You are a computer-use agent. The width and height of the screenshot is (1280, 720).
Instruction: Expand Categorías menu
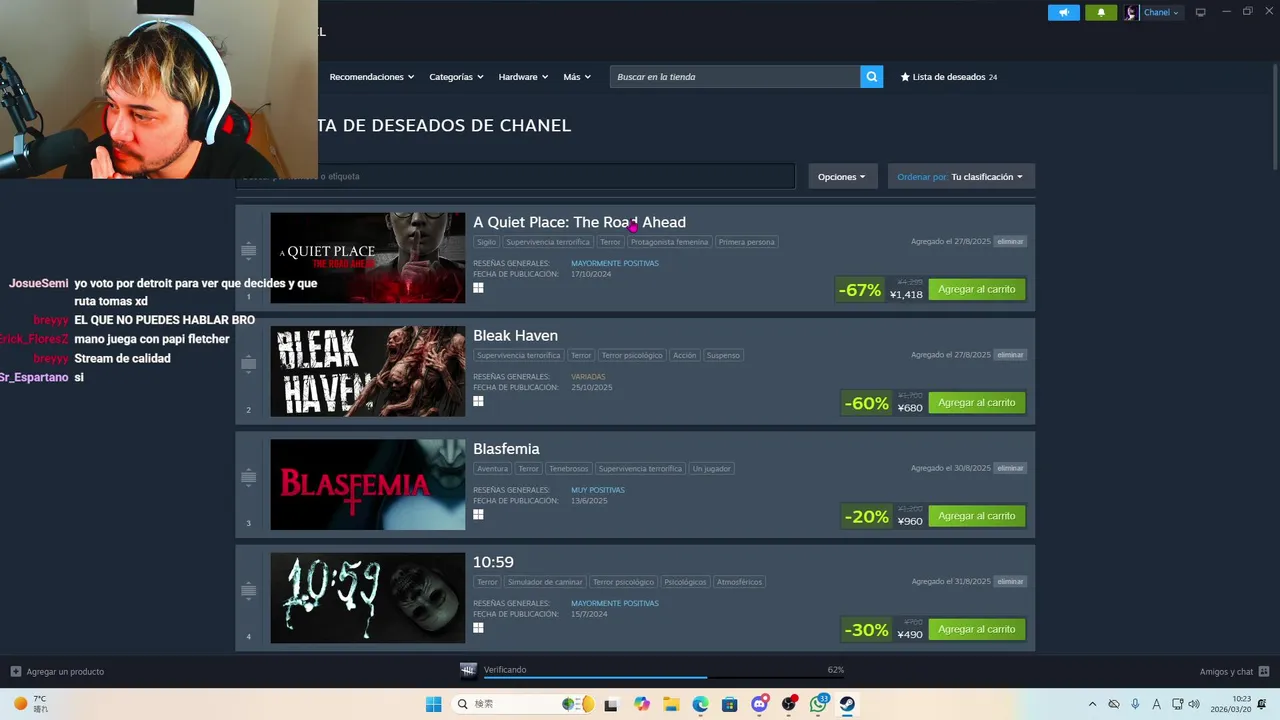click(x=456, y=77)
